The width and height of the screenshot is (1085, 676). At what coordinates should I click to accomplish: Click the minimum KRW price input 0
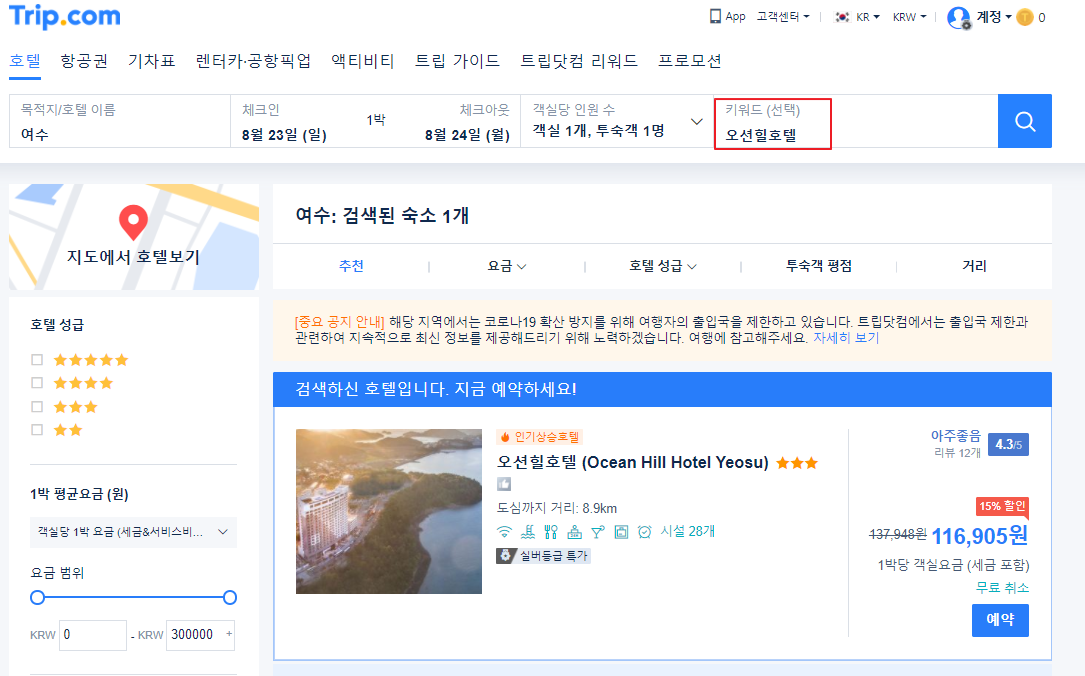point(93,634)
